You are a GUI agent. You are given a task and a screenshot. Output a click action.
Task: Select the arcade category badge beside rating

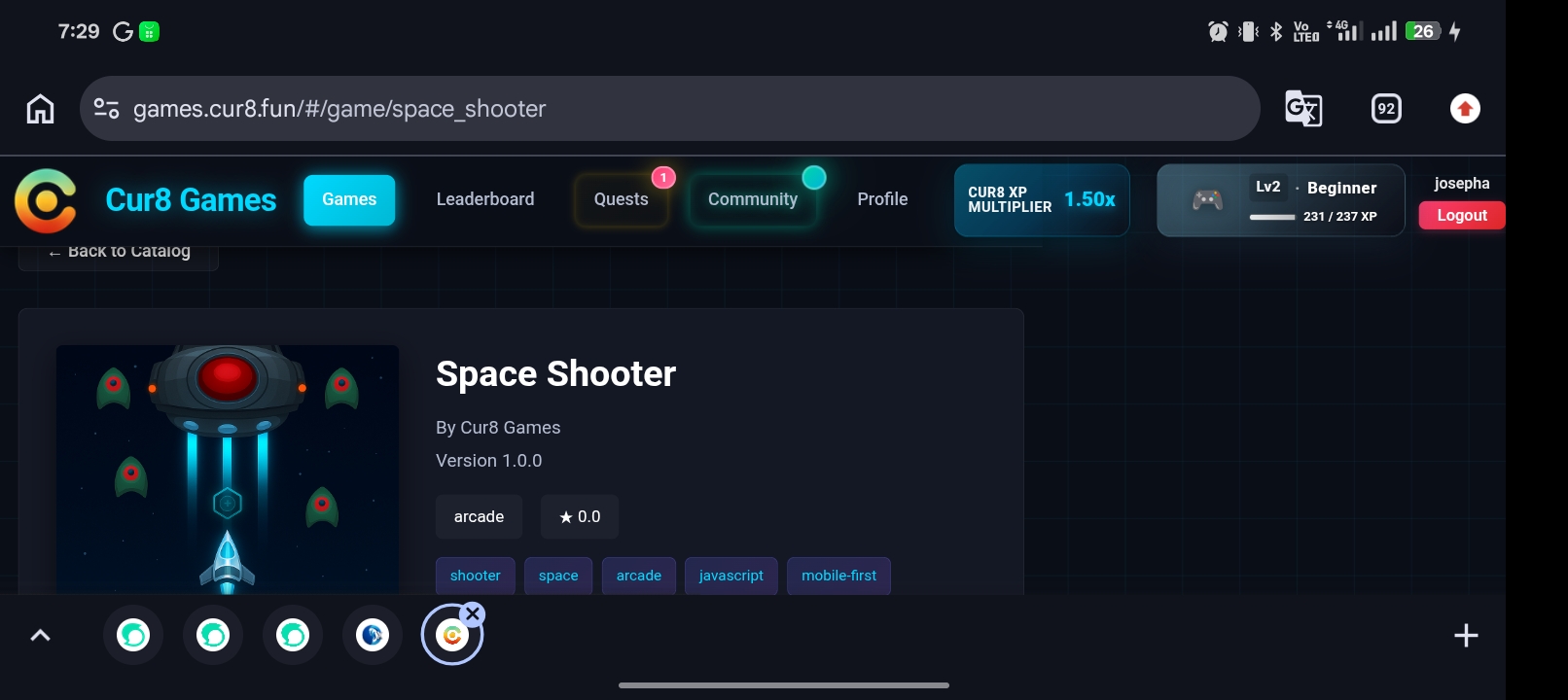click(x=479, y=517)
